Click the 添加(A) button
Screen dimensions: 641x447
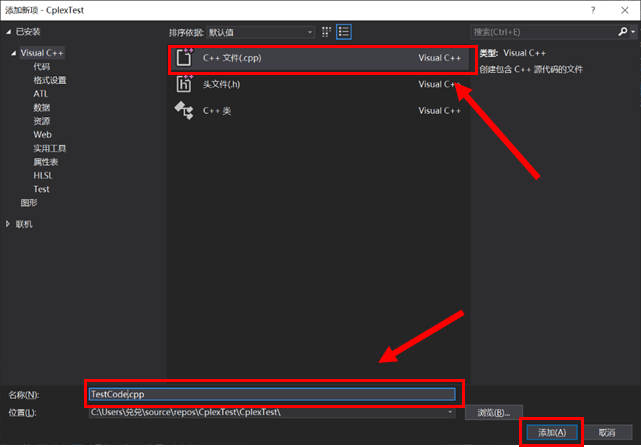[x=552, y=432]
